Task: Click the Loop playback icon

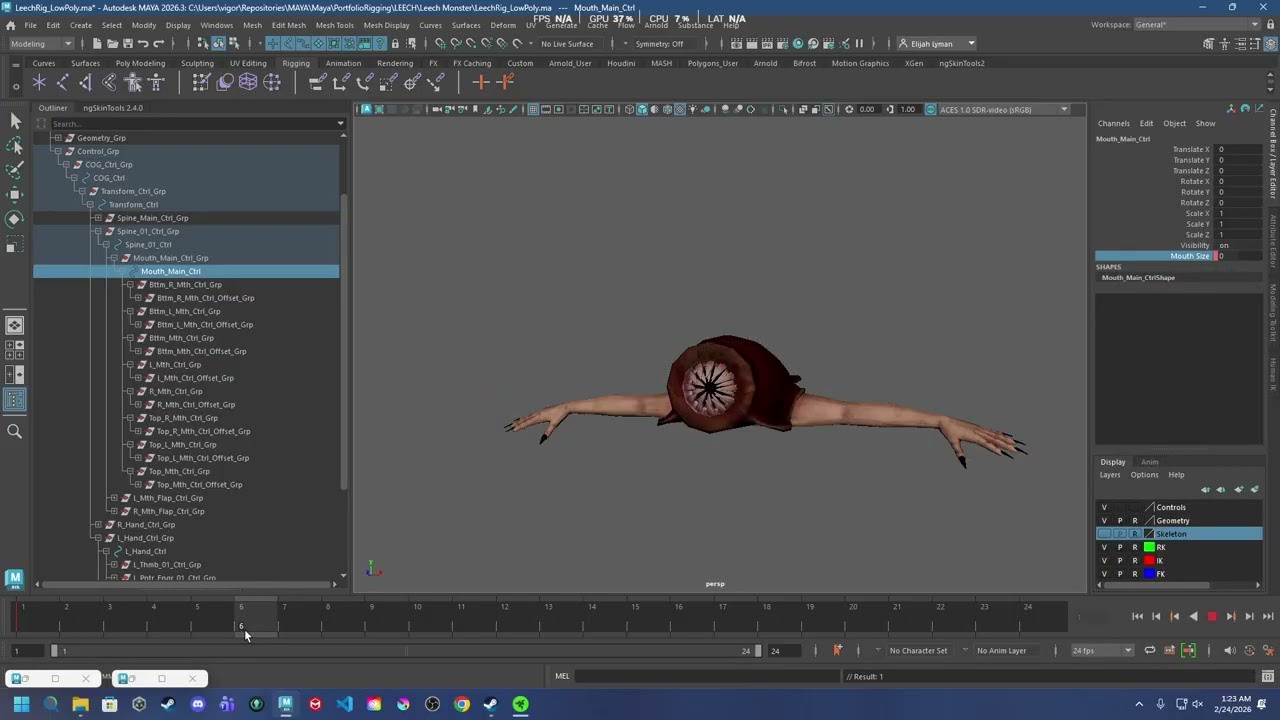Action: click(x=1150, y=650)
